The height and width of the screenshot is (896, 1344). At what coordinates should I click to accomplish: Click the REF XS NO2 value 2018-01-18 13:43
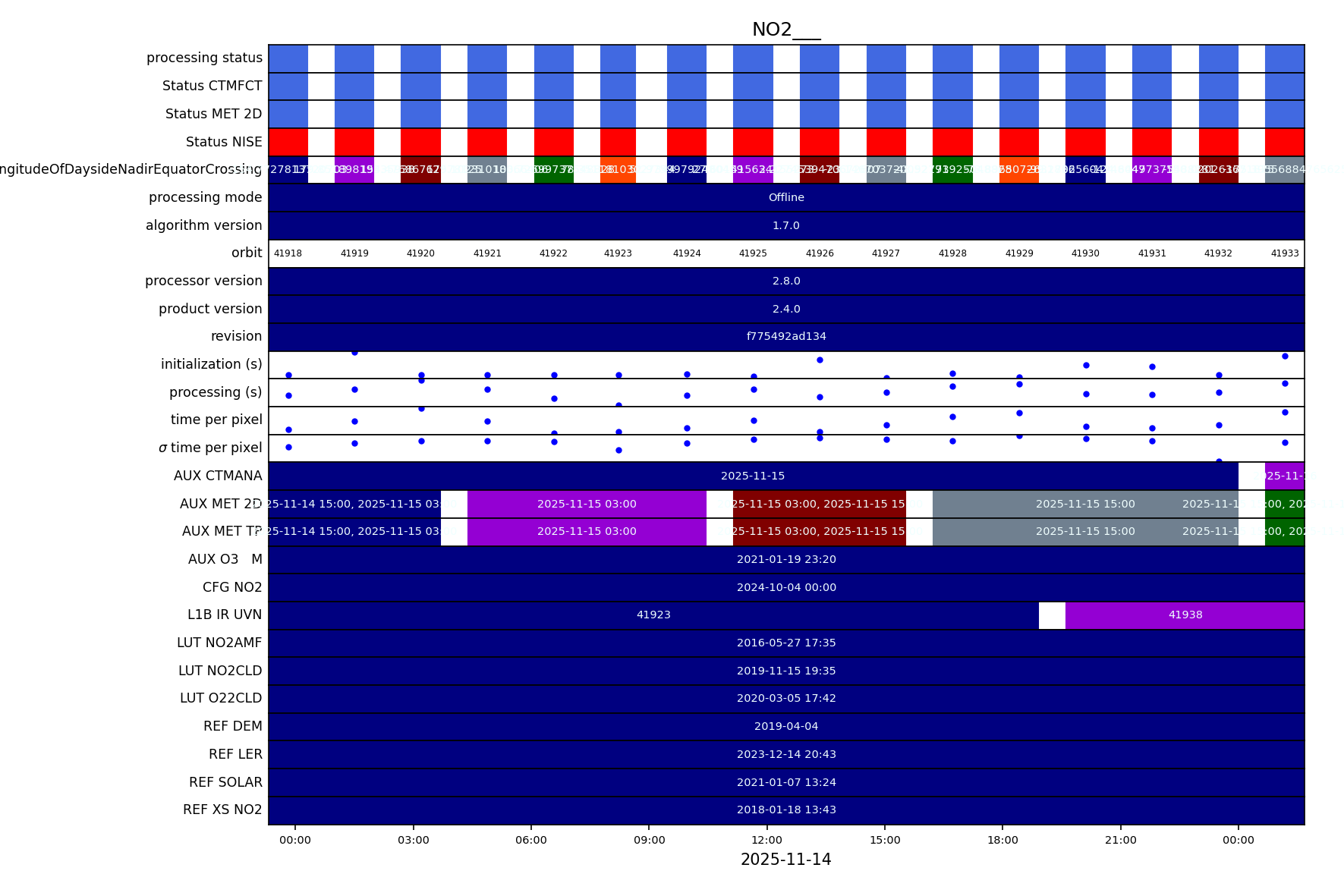tap(785, 810)
